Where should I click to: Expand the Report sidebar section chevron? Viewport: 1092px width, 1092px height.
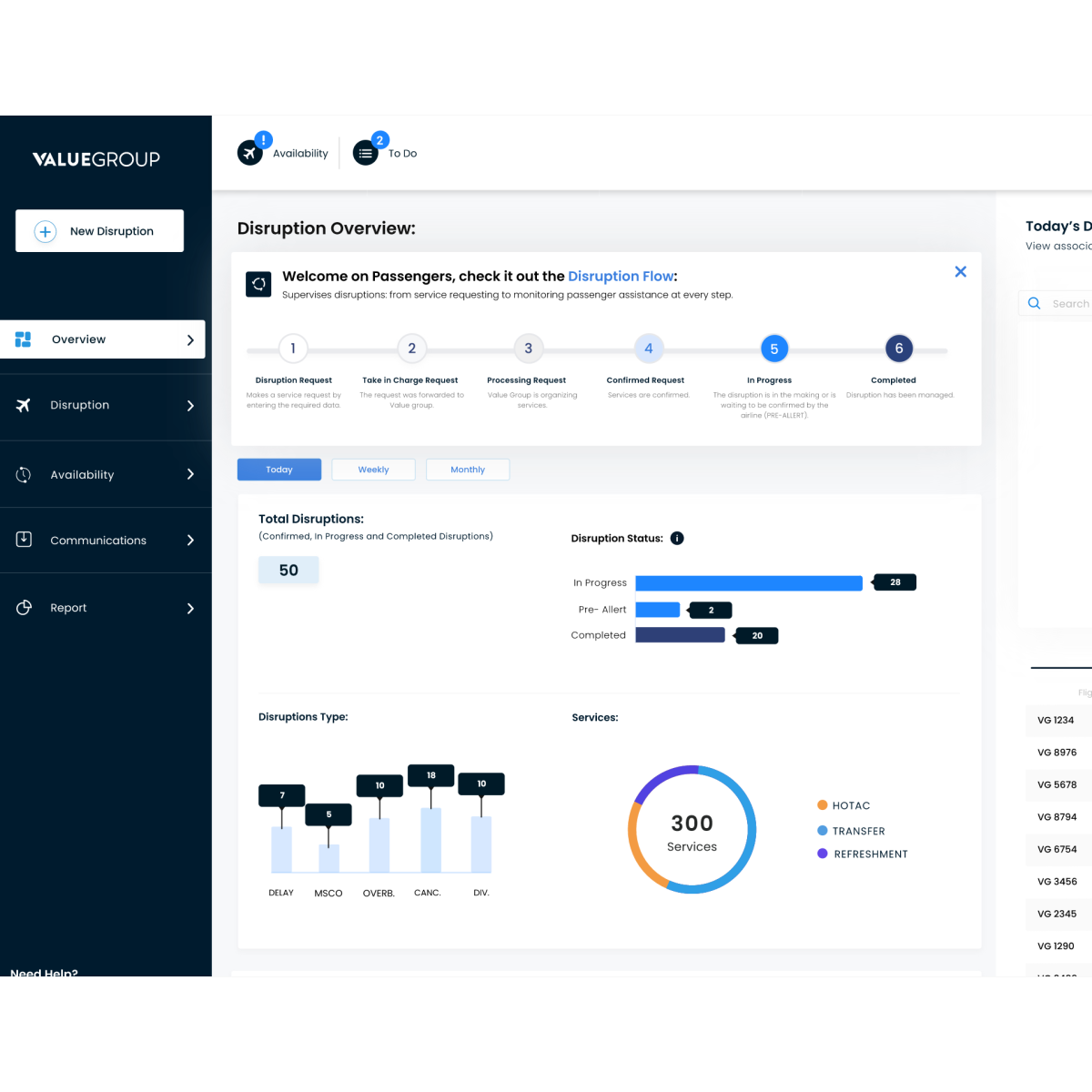click(x=190, y=608)
